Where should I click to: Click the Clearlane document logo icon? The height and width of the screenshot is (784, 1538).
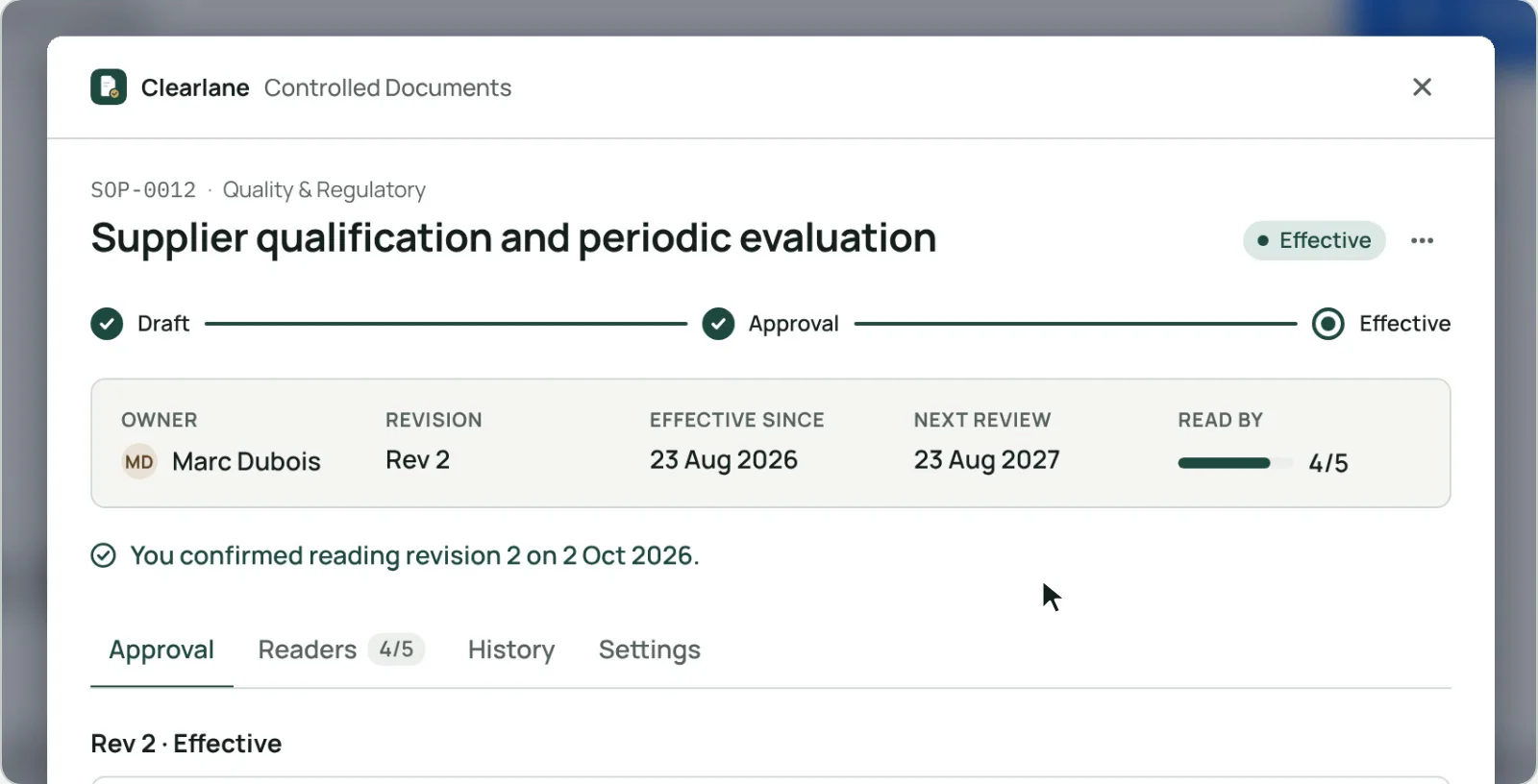(109, 87)
